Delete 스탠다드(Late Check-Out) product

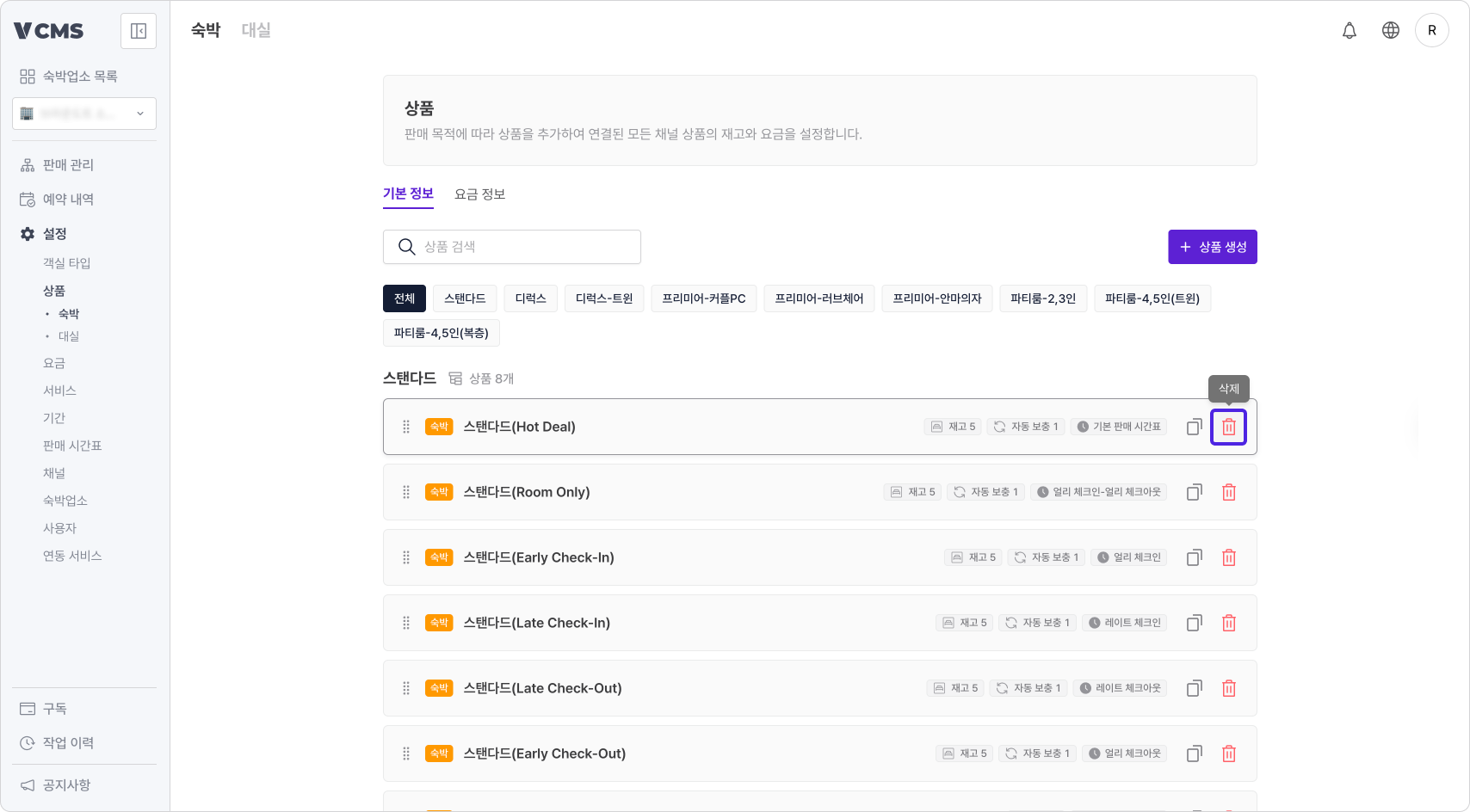click(x=1229, y=688)
